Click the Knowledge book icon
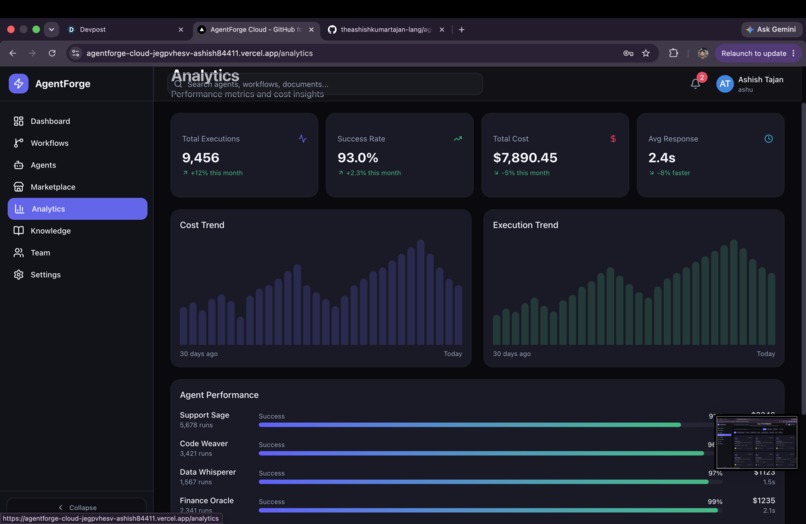 coord(19,231)
